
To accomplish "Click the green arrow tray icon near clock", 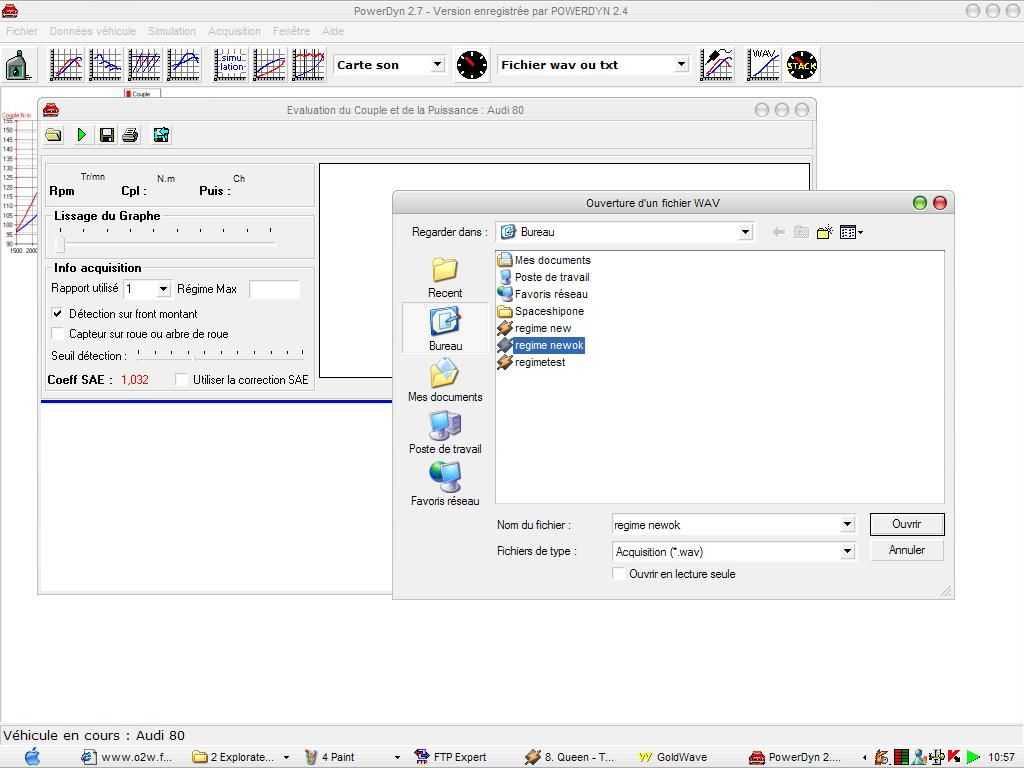I will [x=973, y=757].
